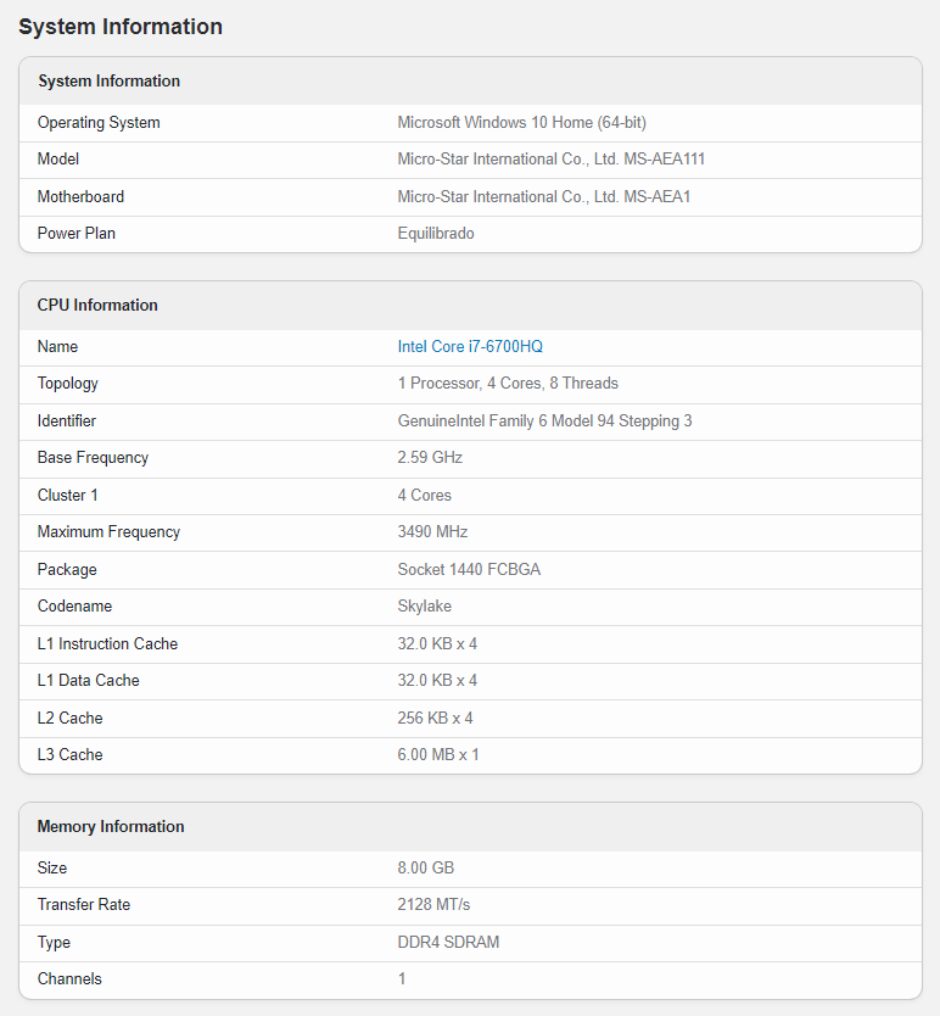Select the '3490 MHz' maximum frequency value
The image size is (940, 1016).
(x=432, y=532)
